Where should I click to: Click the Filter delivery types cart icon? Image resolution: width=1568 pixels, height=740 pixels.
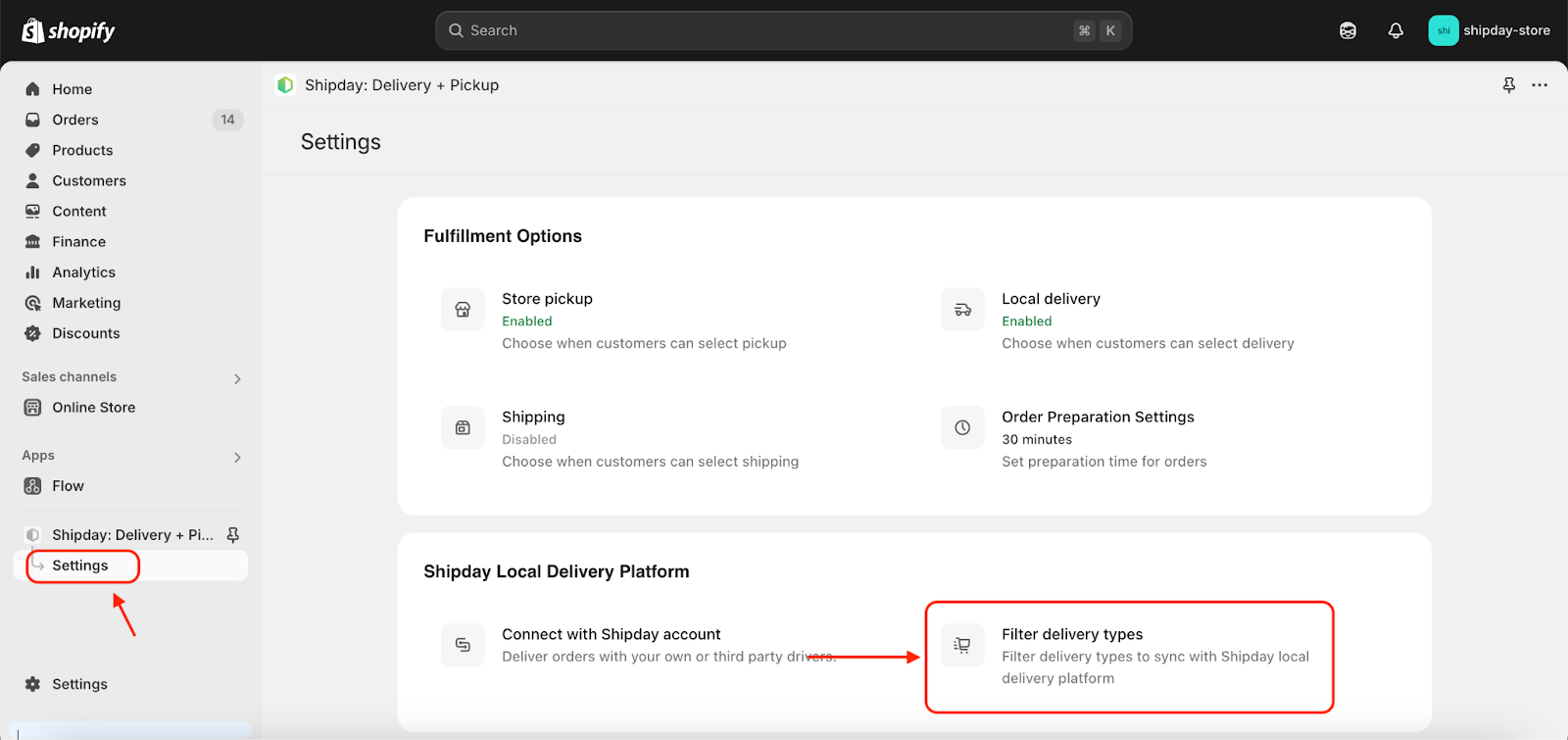(962, 645)
